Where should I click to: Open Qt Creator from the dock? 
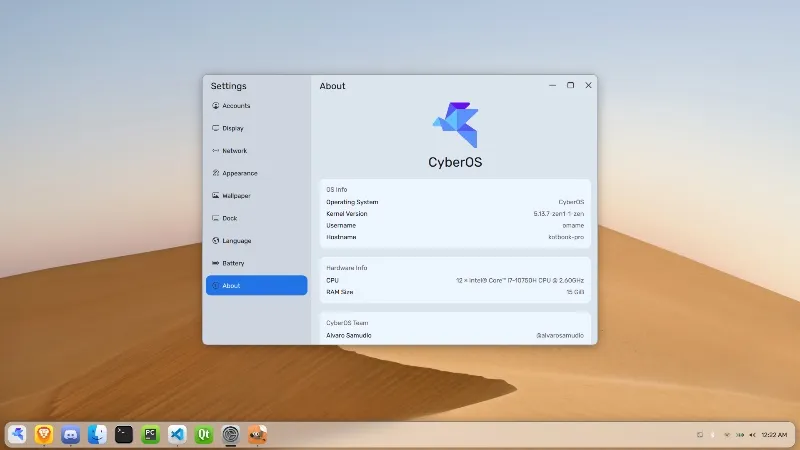[204, 434]
